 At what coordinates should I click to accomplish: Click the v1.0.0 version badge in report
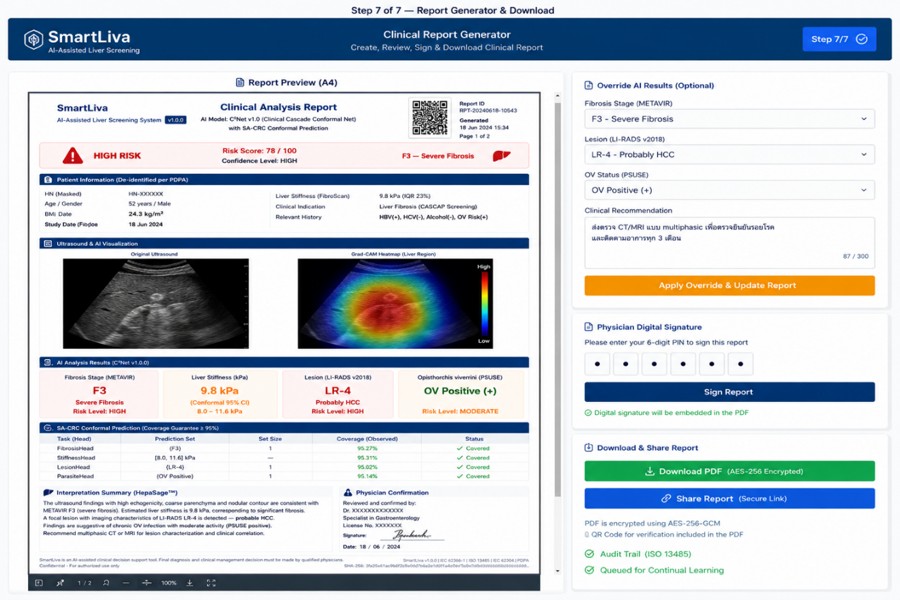tap(176, 120)
